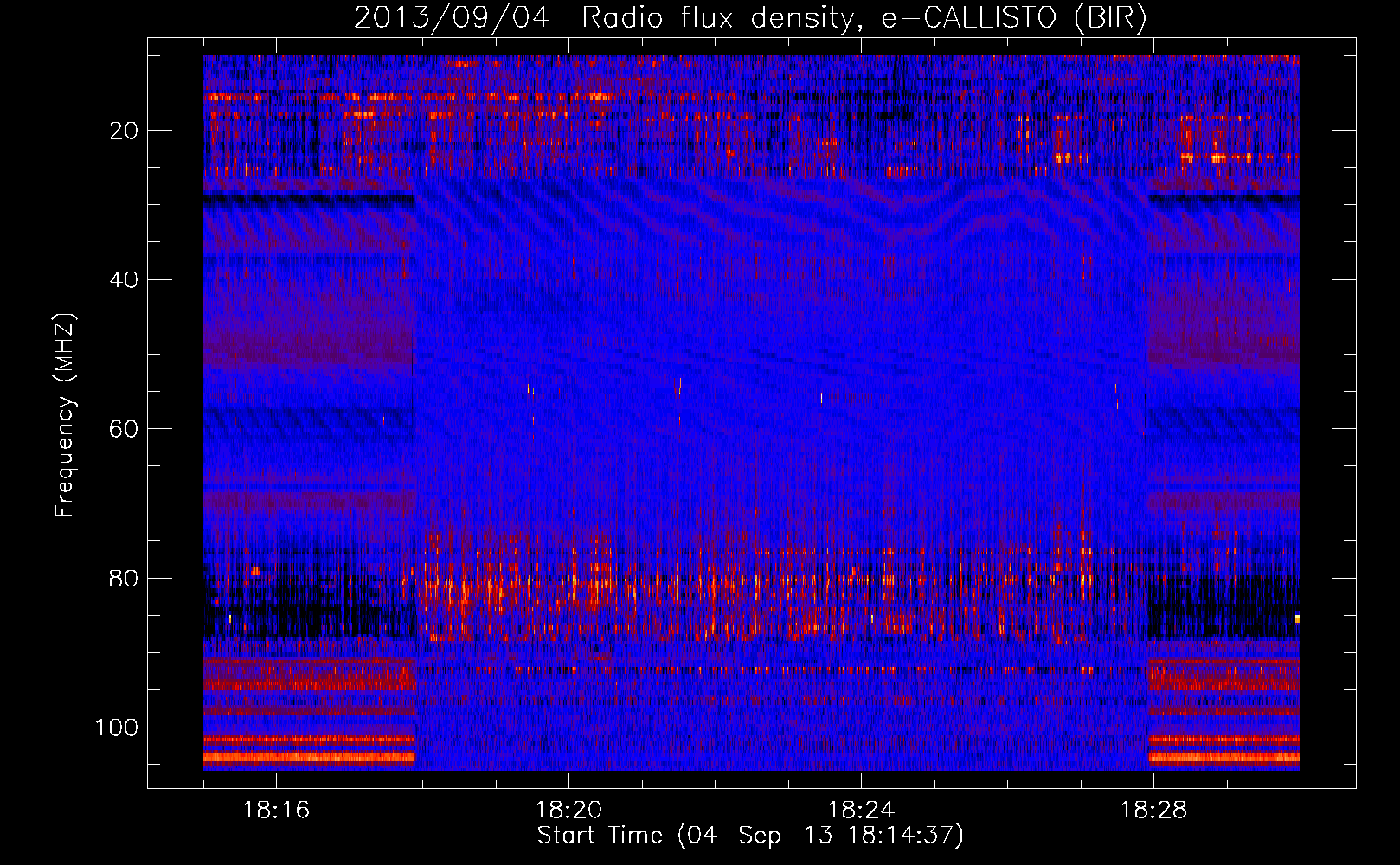The image size is (1400, 865).
Task: Click the 80 frequency tick label
Action: [x=124, y=579]
